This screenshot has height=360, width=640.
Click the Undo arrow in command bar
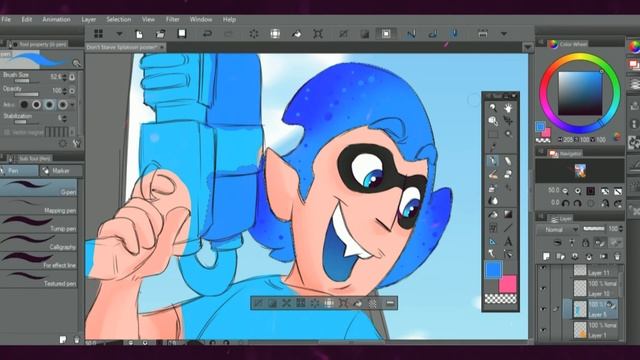[x=207, y=34]
